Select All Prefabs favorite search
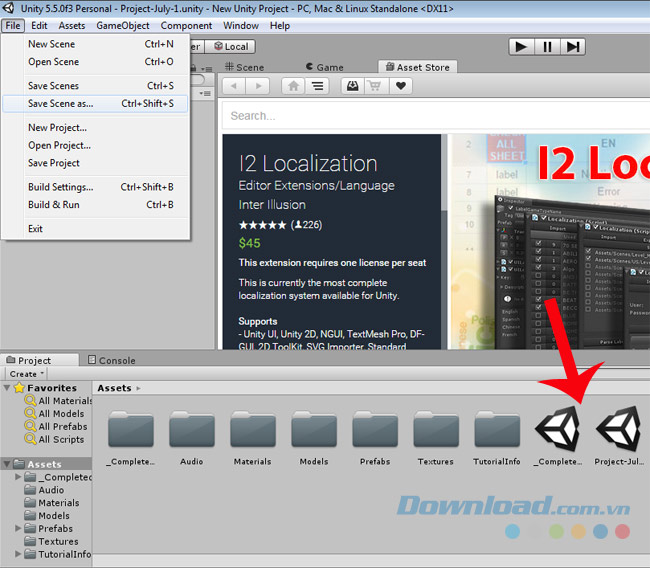The image size is (650, 568). [62, 426]
